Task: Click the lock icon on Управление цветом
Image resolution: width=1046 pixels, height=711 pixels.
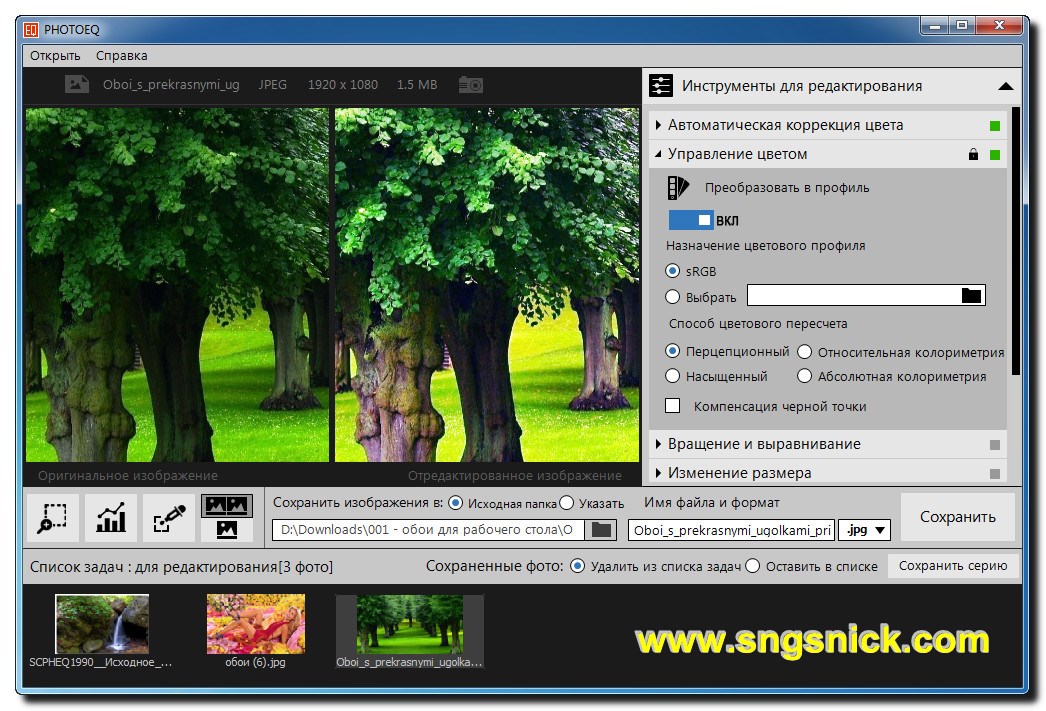Action: [x=973, y=155]
